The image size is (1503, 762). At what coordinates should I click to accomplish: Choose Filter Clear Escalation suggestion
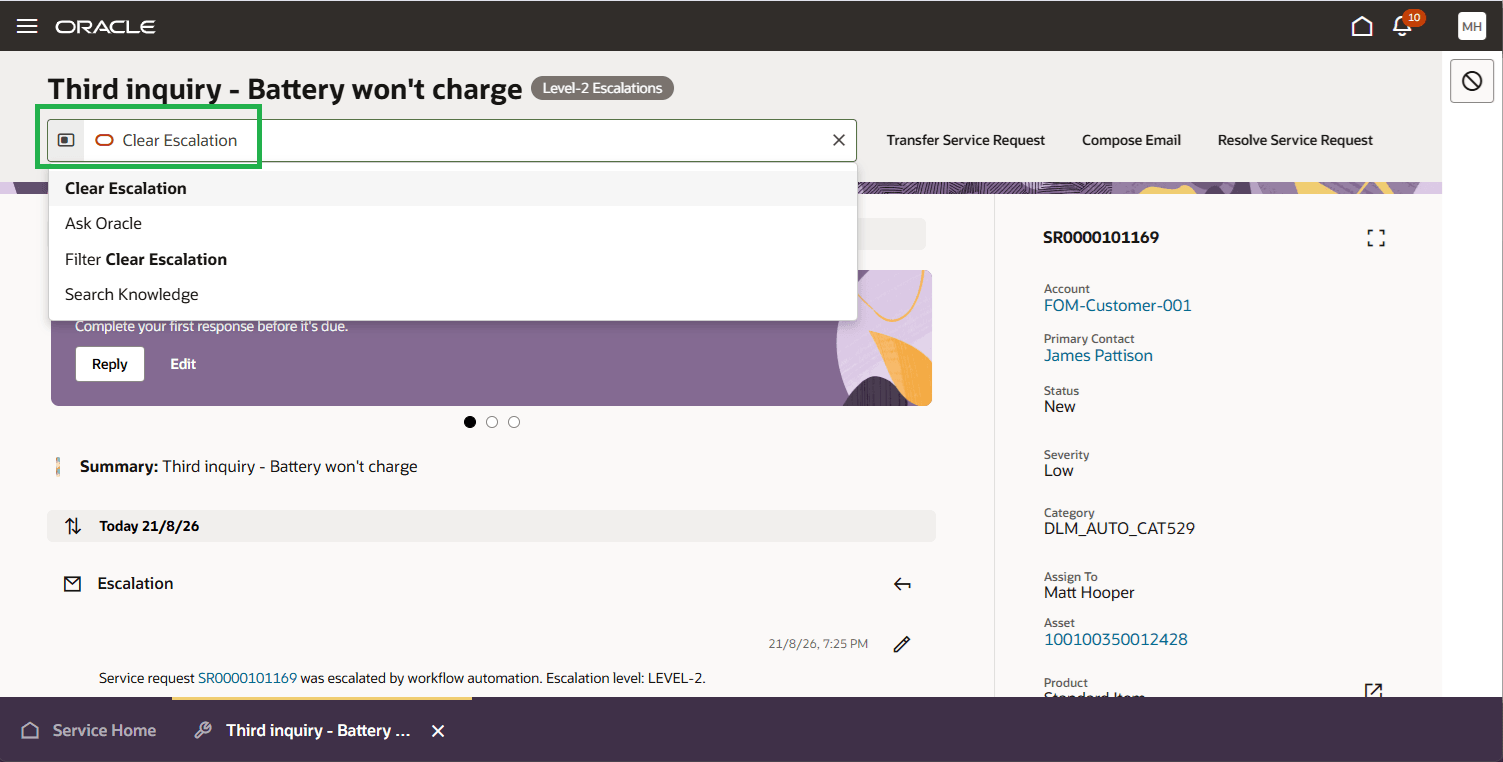tap(453, 259)
